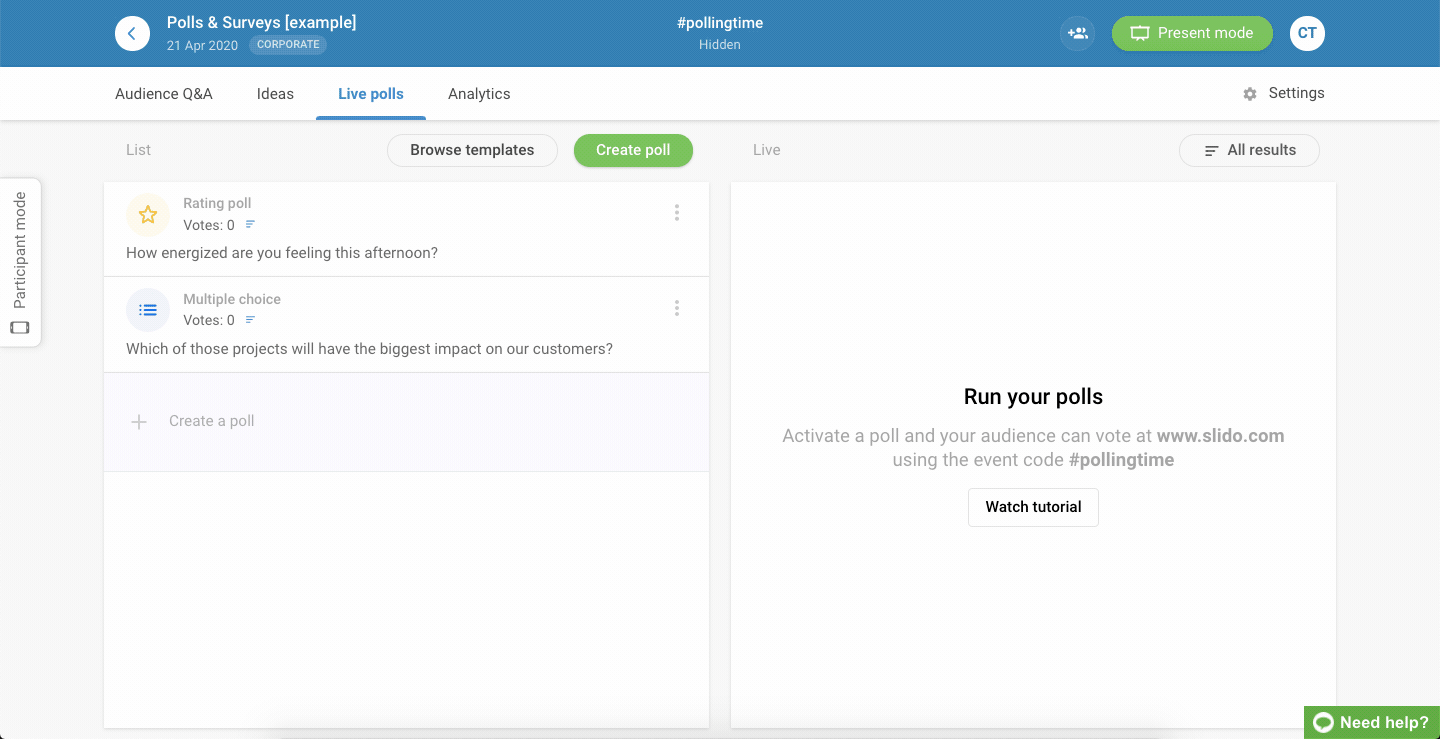Click the www.slido.com text

pyautogui.click(x=1220, y=436)
